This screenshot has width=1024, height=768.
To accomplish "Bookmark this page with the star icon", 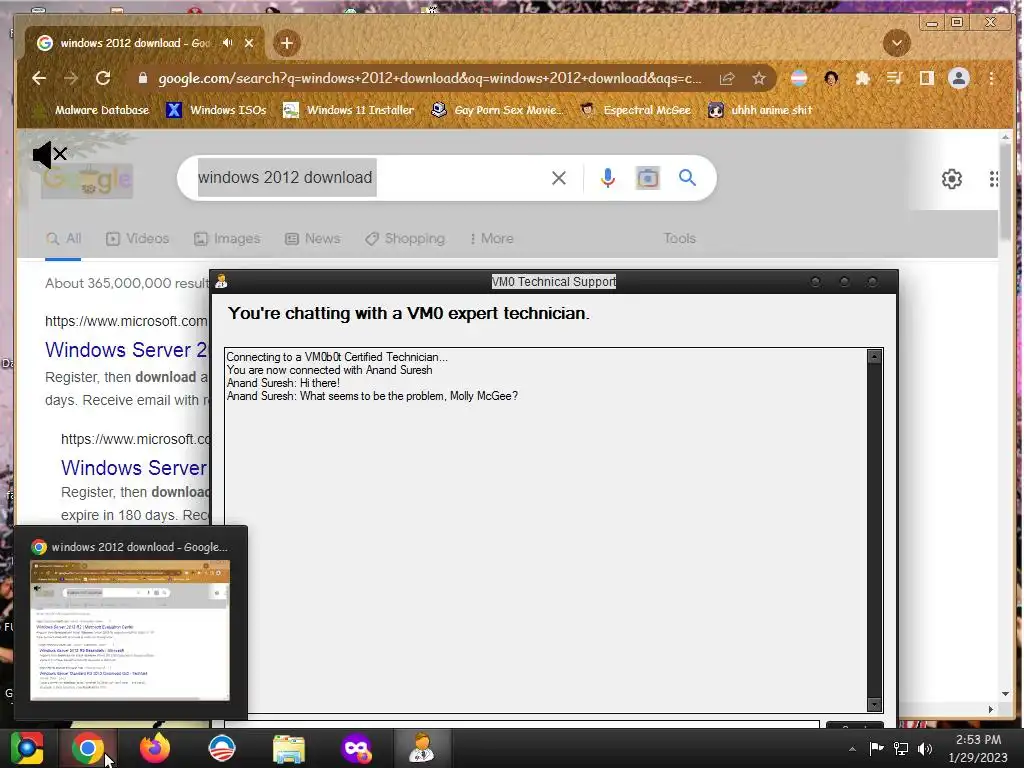I will 758,78.
